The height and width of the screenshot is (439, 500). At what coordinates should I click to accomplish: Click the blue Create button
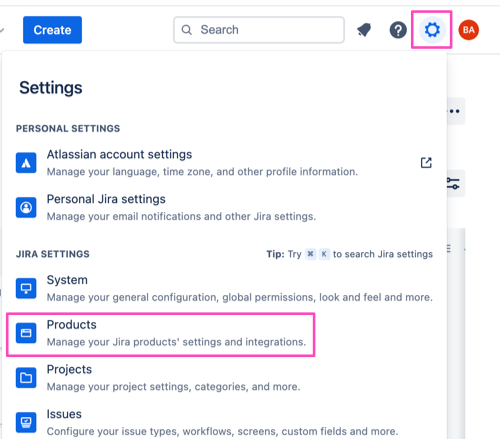point(52,30)
